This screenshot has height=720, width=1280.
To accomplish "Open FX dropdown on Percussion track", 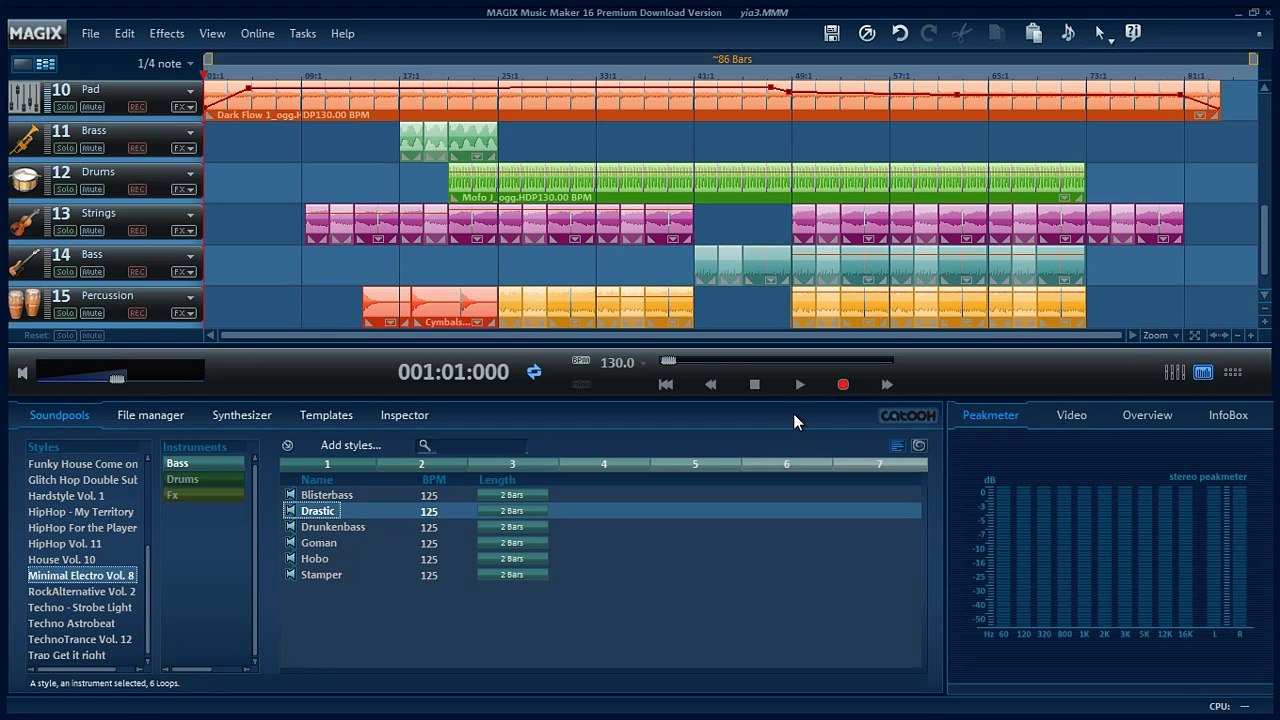I will tap(184, 313).
